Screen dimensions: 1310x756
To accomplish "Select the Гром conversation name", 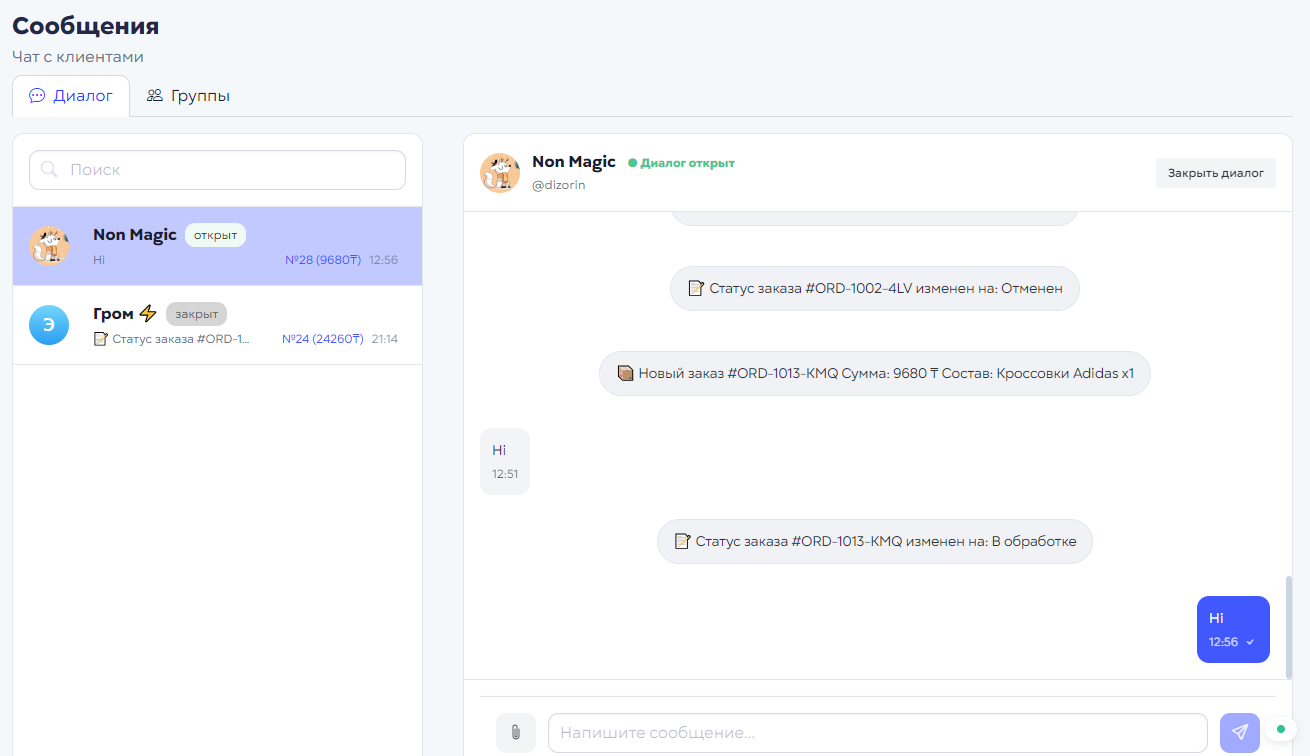I will coord(113,314).
